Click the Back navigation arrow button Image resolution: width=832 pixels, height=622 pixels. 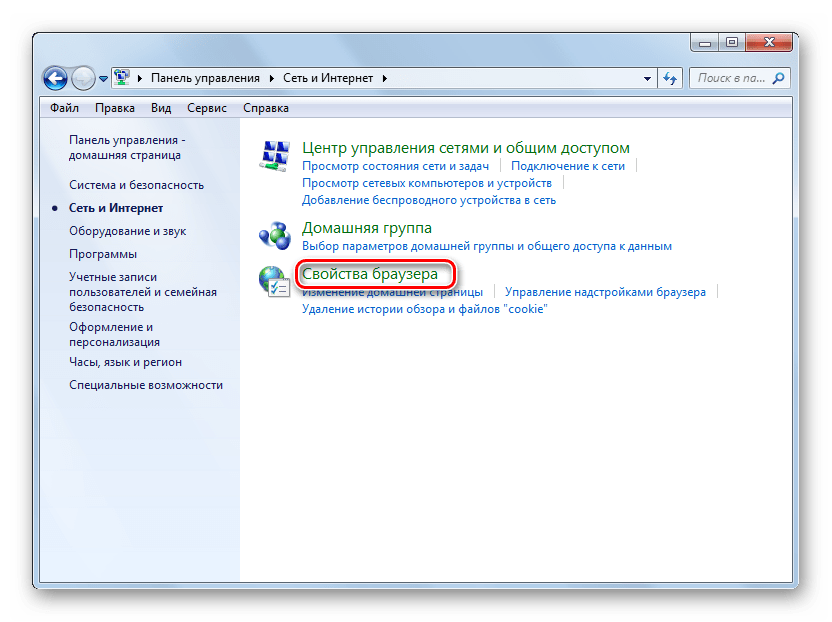(56, 77)
